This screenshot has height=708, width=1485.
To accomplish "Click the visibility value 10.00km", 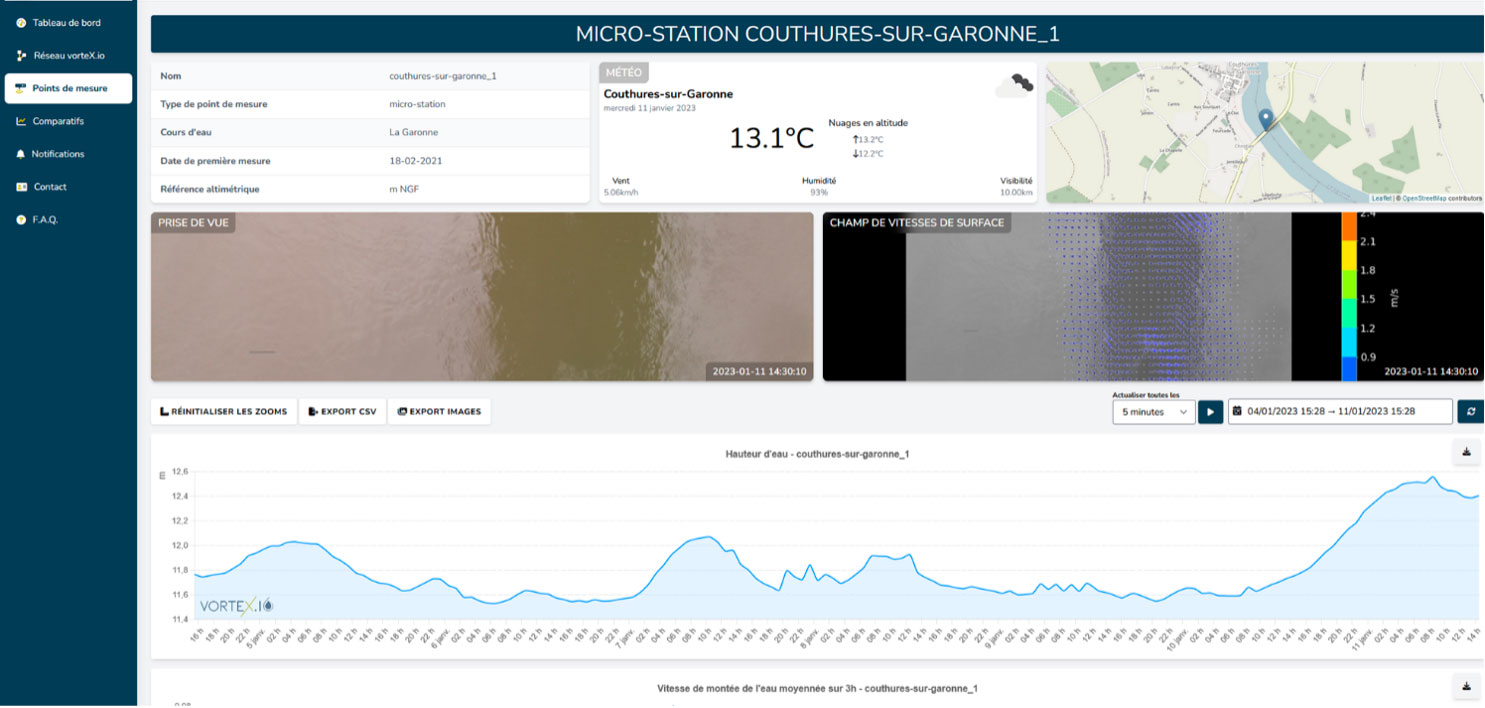I will pyautogui.click(x=1016, y=192).
